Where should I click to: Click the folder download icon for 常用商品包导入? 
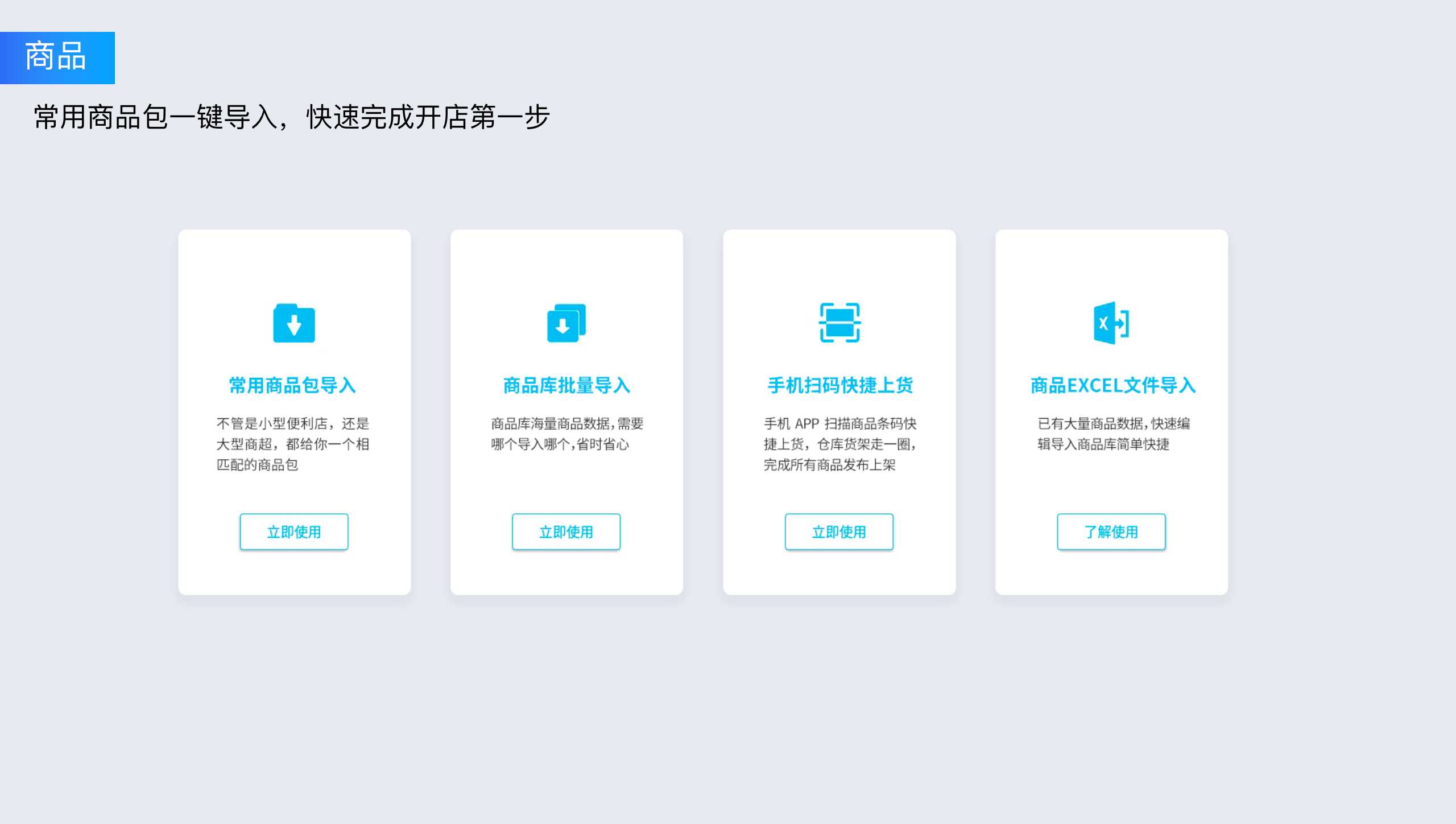294,323
